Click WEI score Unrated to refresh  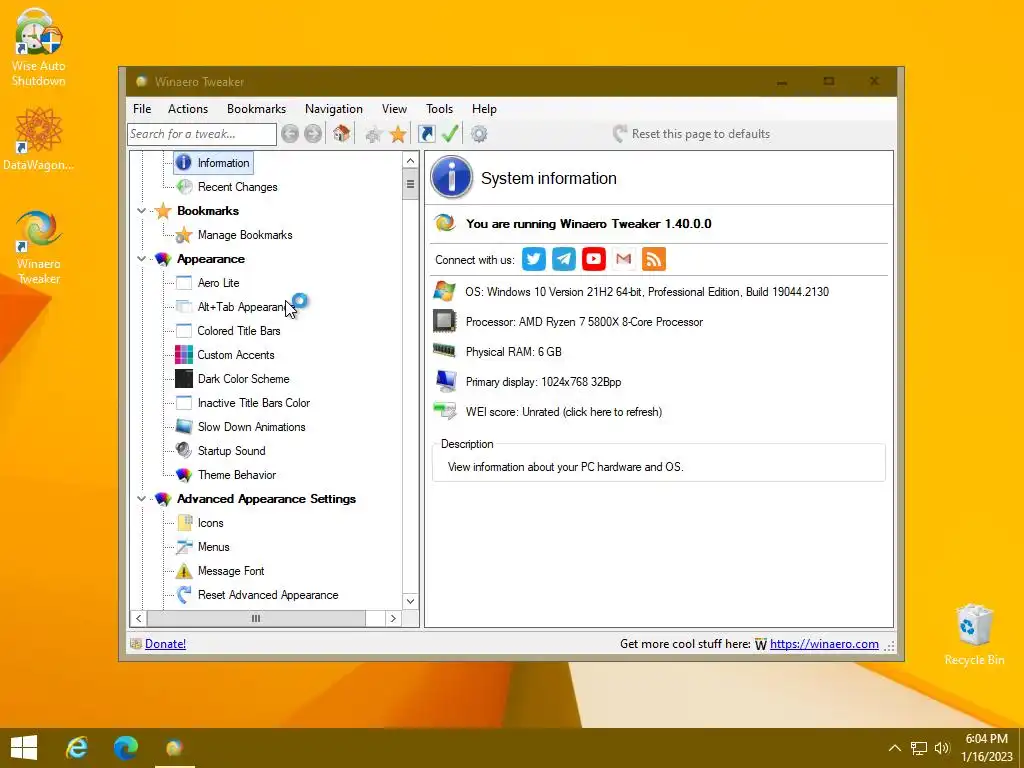pos(564,412)
